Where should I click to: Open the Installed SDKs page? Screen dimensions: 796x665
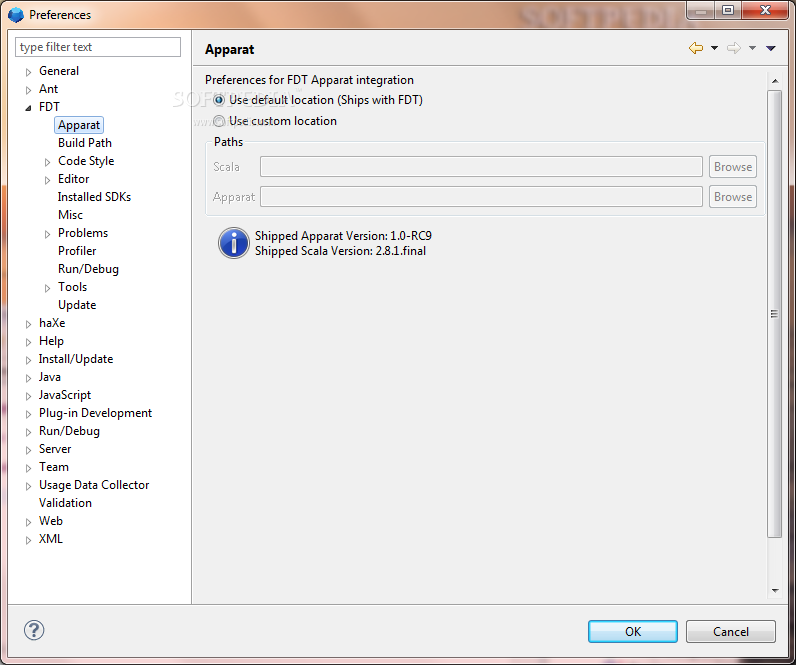(x=94, y=196)
